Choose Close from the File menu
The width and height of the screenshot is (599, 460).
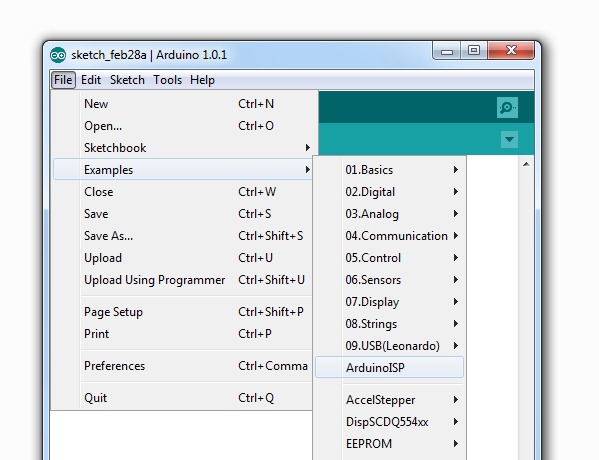pyautogui.click(x=183, y=192)
